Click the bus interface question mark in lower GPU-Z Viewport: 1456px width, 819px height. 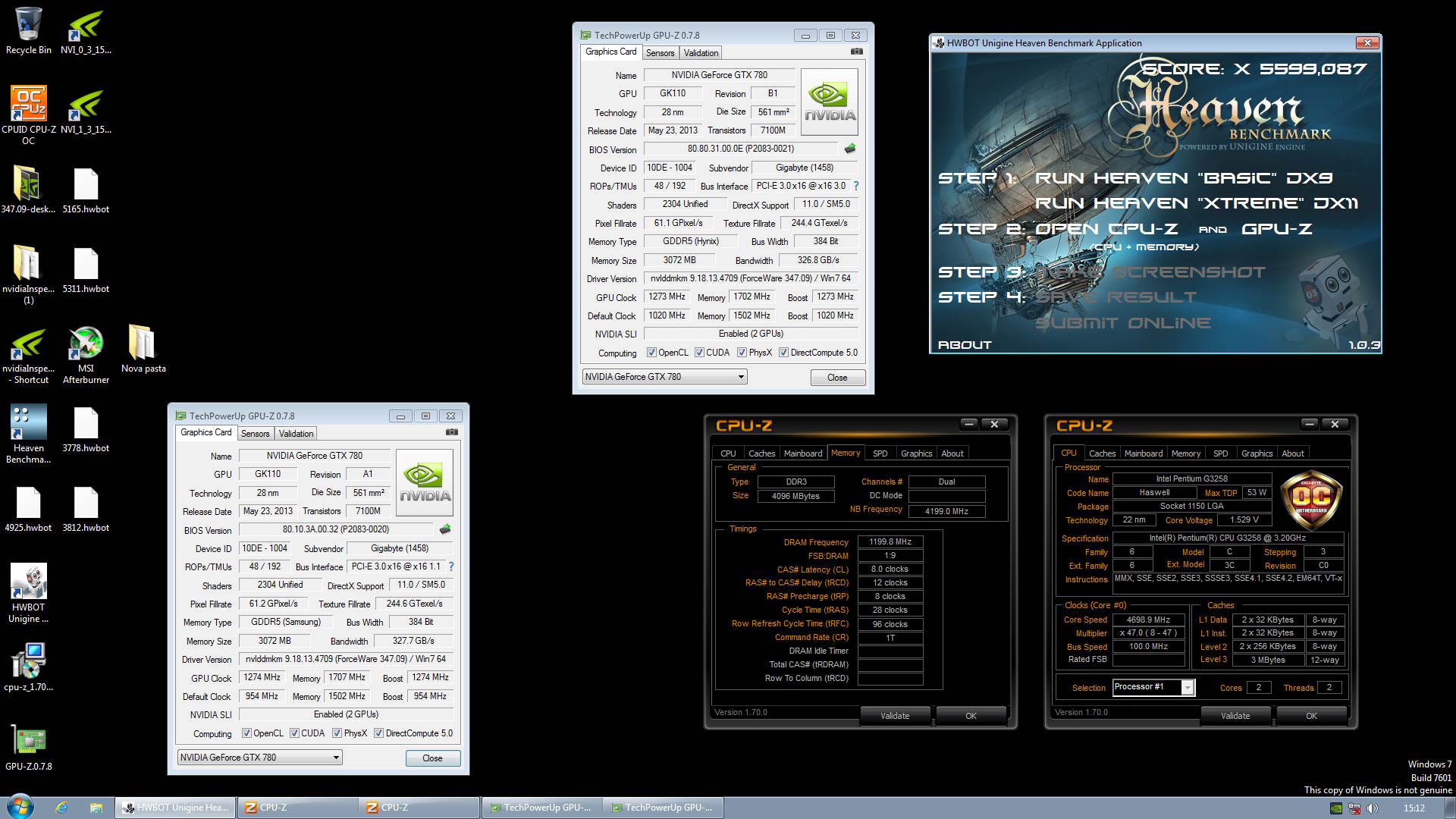coord(451,566)
